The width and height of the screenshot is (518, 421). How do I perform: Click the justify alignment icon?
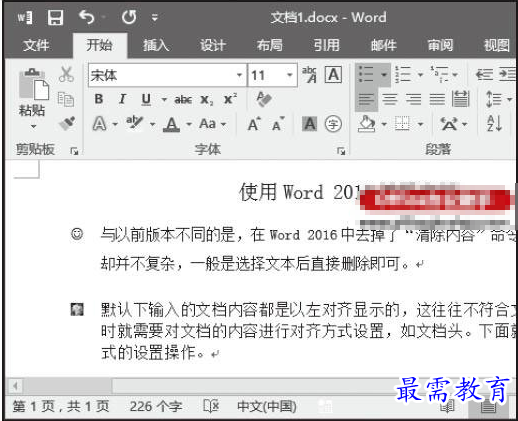pyautogui.click(x=437, y=99)
